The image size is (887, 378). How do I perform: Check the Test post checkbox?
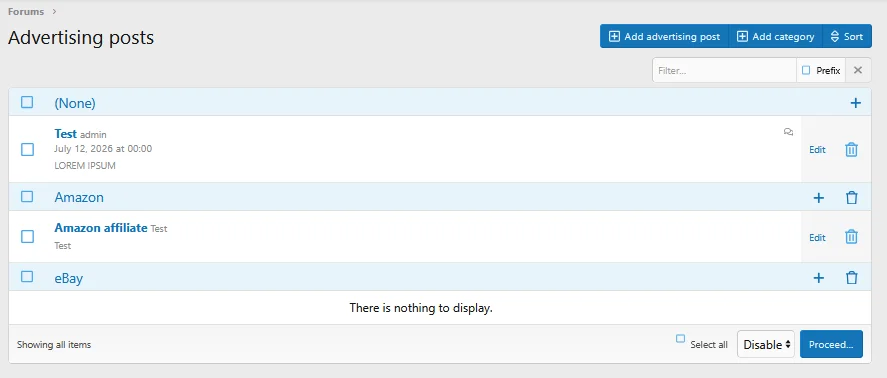pos(27,149)
